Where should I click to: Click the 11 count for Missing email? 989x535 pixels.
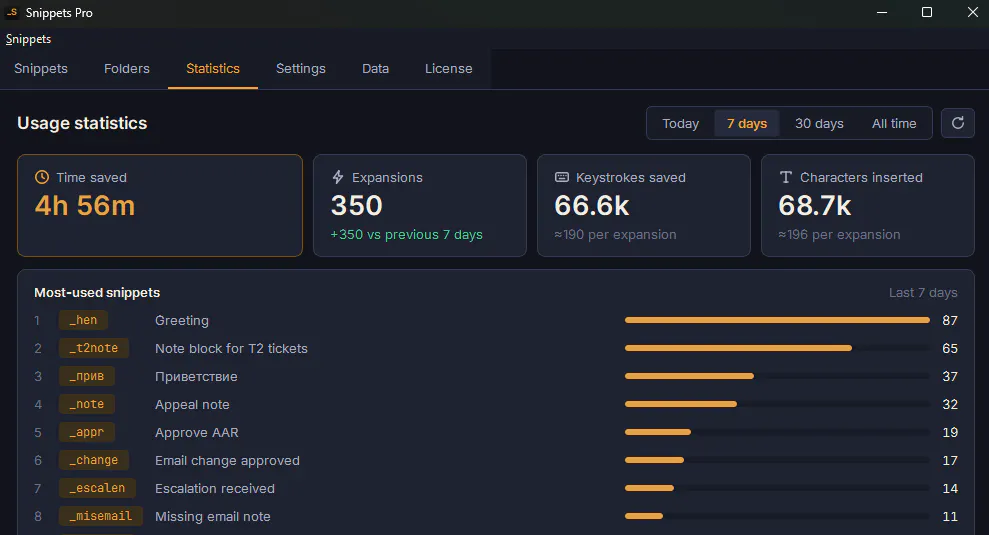coord(950,517)
